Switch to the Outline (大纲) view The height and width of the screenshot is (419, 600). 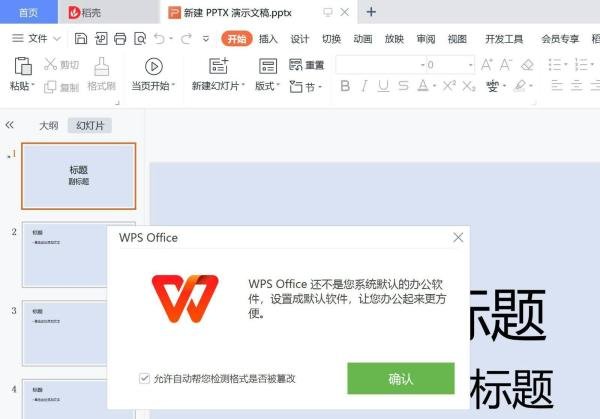click(x=49, y=126)
